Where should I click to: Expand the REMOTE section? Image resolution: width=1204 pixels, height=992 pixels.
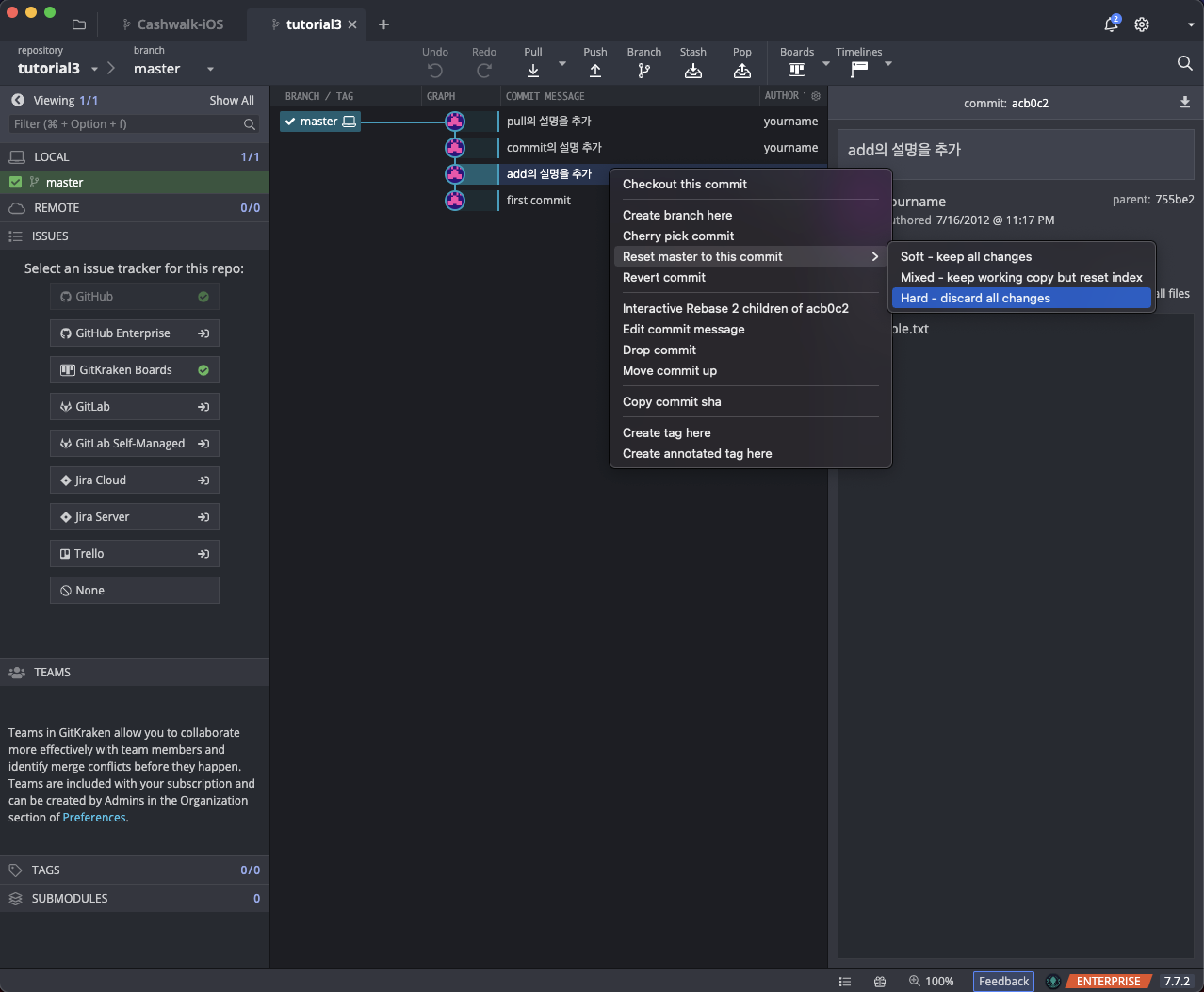(57, 208)
